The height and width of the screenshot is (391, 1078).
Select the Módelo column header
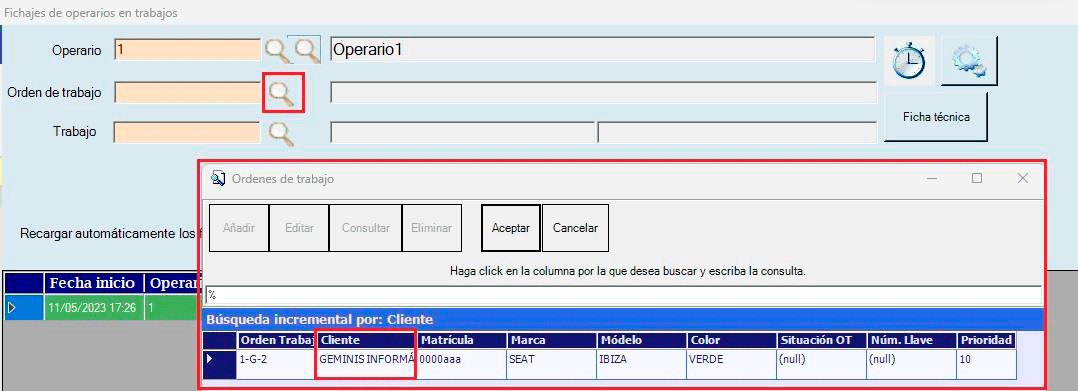(641, 340)
